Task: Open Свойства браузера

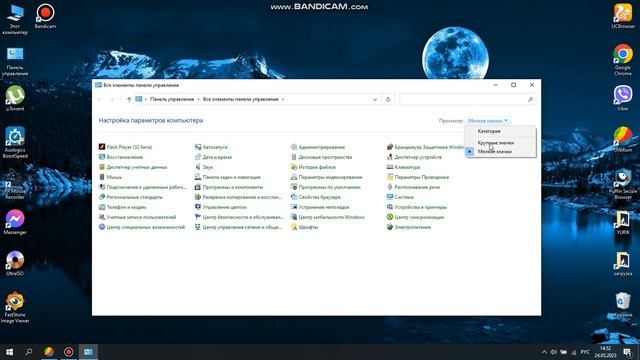Action: [x=316, y=197]
